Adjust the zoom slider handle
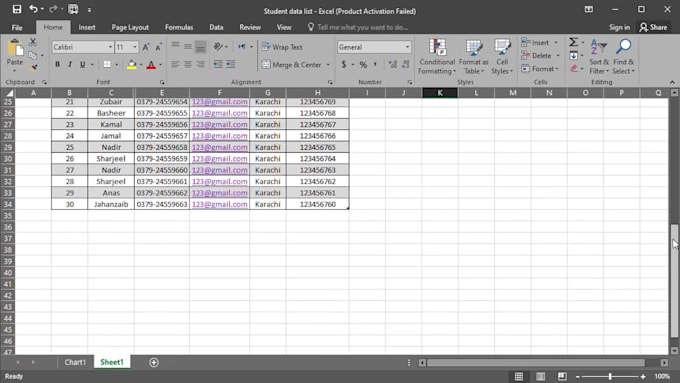The height and width of the screenshot is (383, 680). pos(610,376)
